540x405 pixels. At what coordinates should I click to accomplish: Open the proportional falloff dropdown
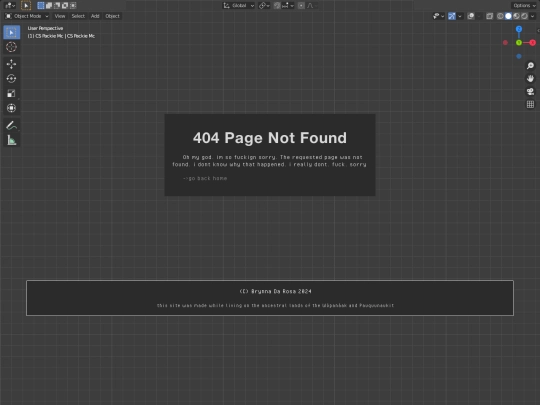point(312,6)
